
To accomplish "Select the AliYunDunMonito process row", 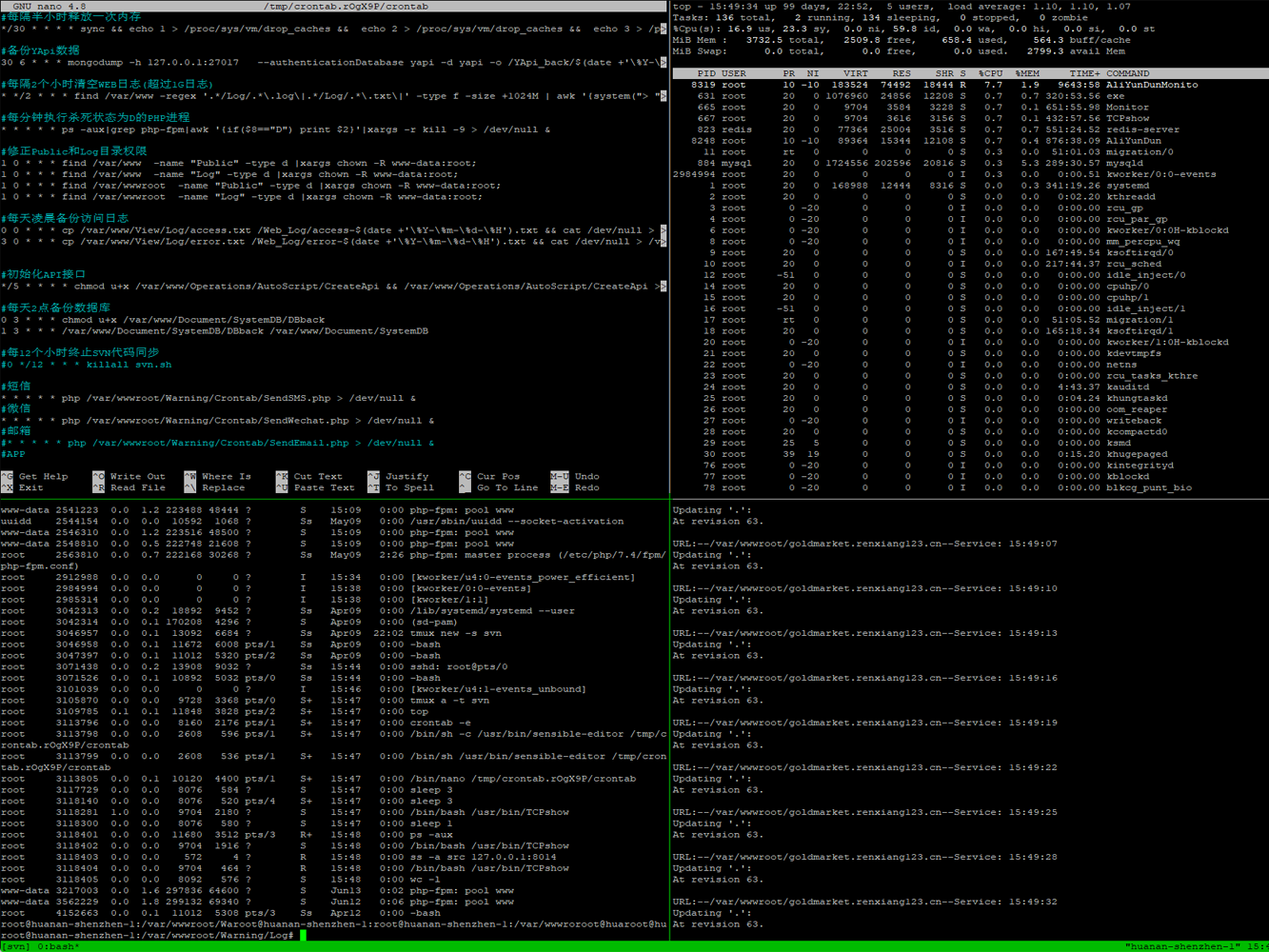I will 971,85.
